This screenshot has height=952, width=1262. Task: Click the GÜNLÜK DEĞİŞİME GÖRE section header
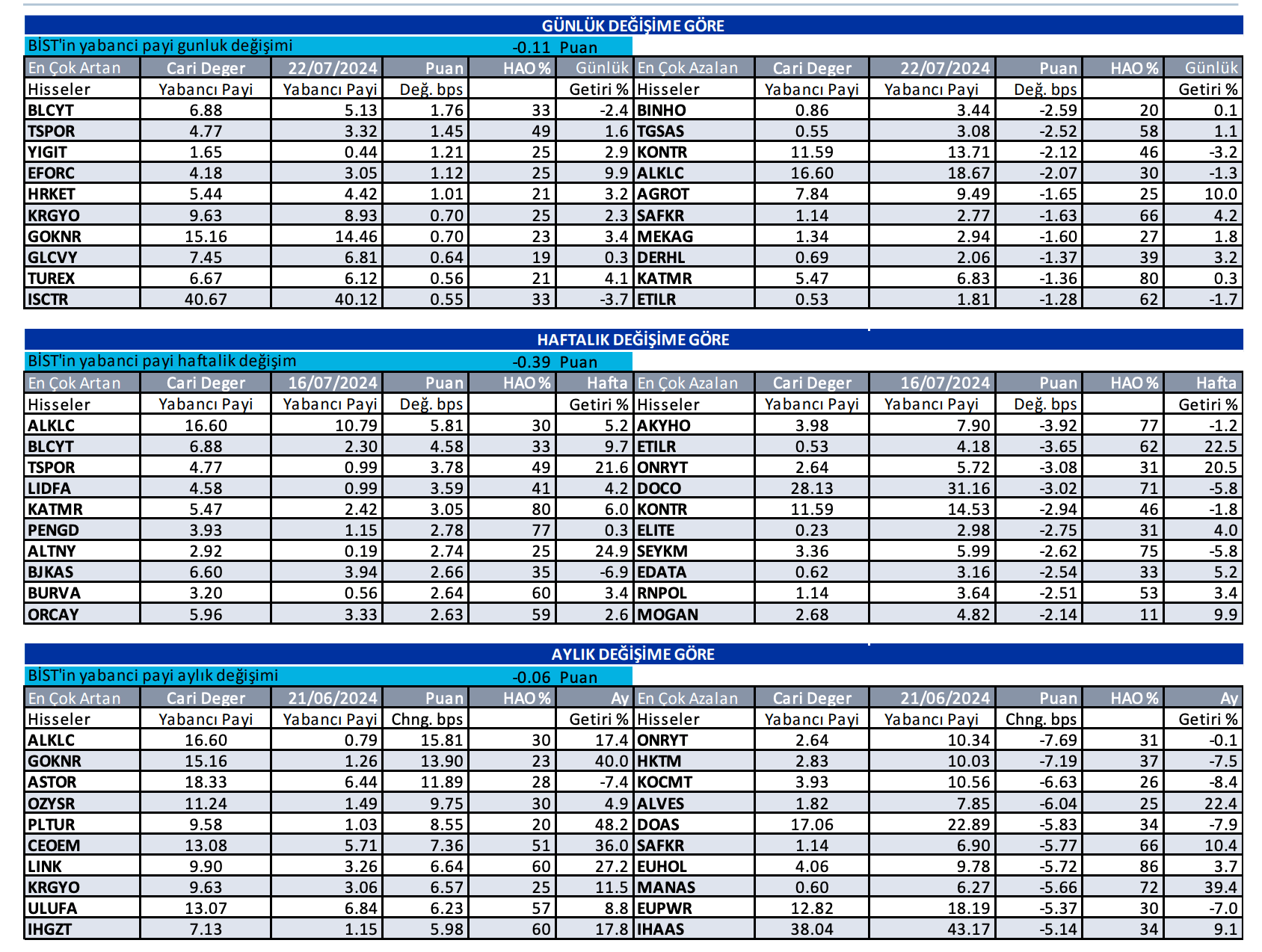pyautogui.click(x=632, y=25)
